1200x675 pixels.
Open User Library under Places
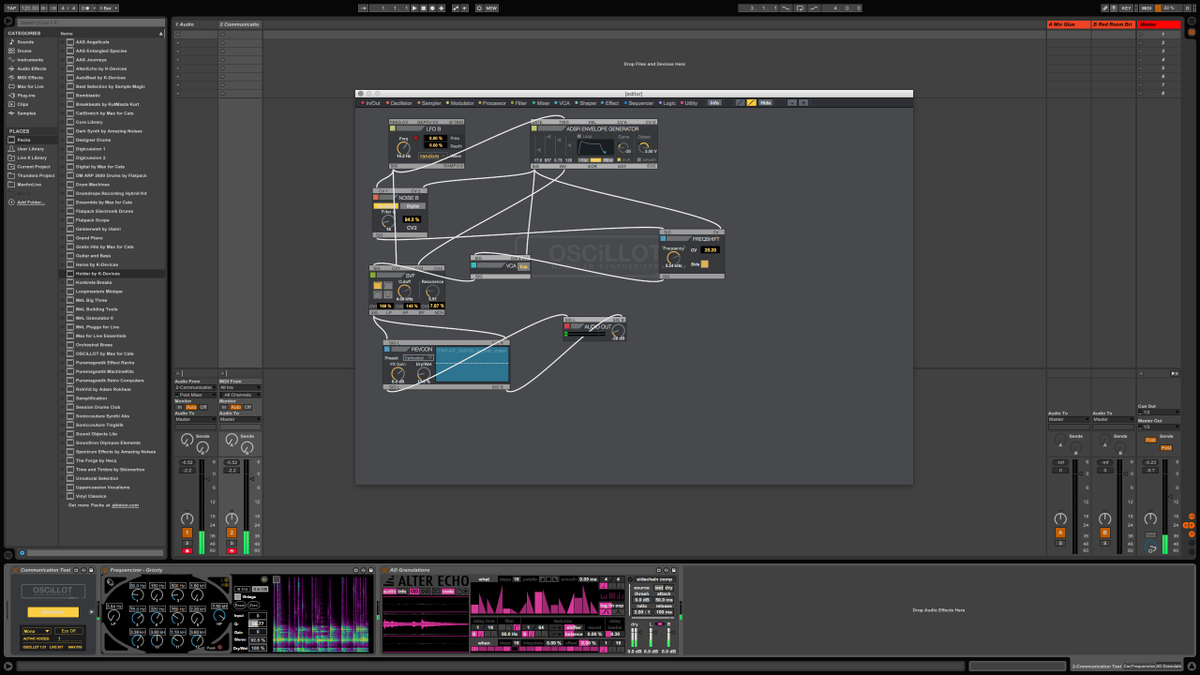coord(30,149)
